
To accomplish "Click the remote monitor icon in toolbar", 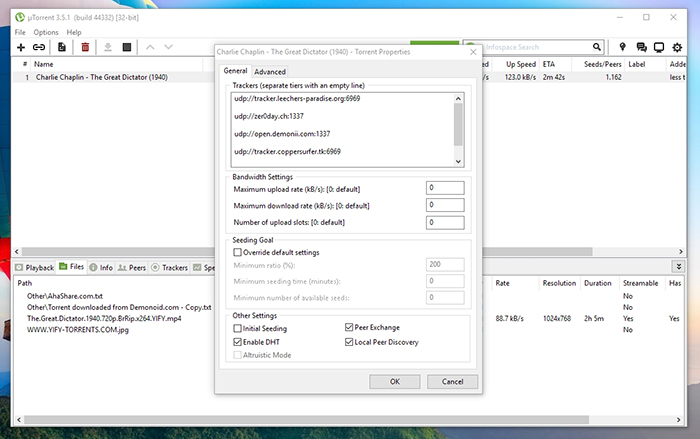I will (659, 47).
